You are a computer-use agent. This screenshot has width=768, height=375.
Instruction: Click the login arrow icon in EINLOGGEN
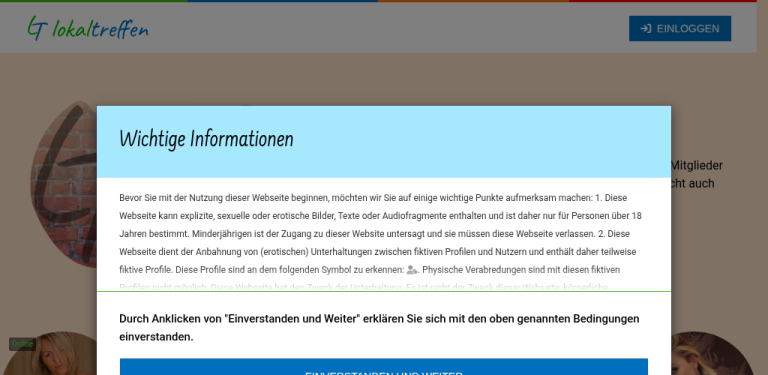pyautogui.click(x=646, y=28)
